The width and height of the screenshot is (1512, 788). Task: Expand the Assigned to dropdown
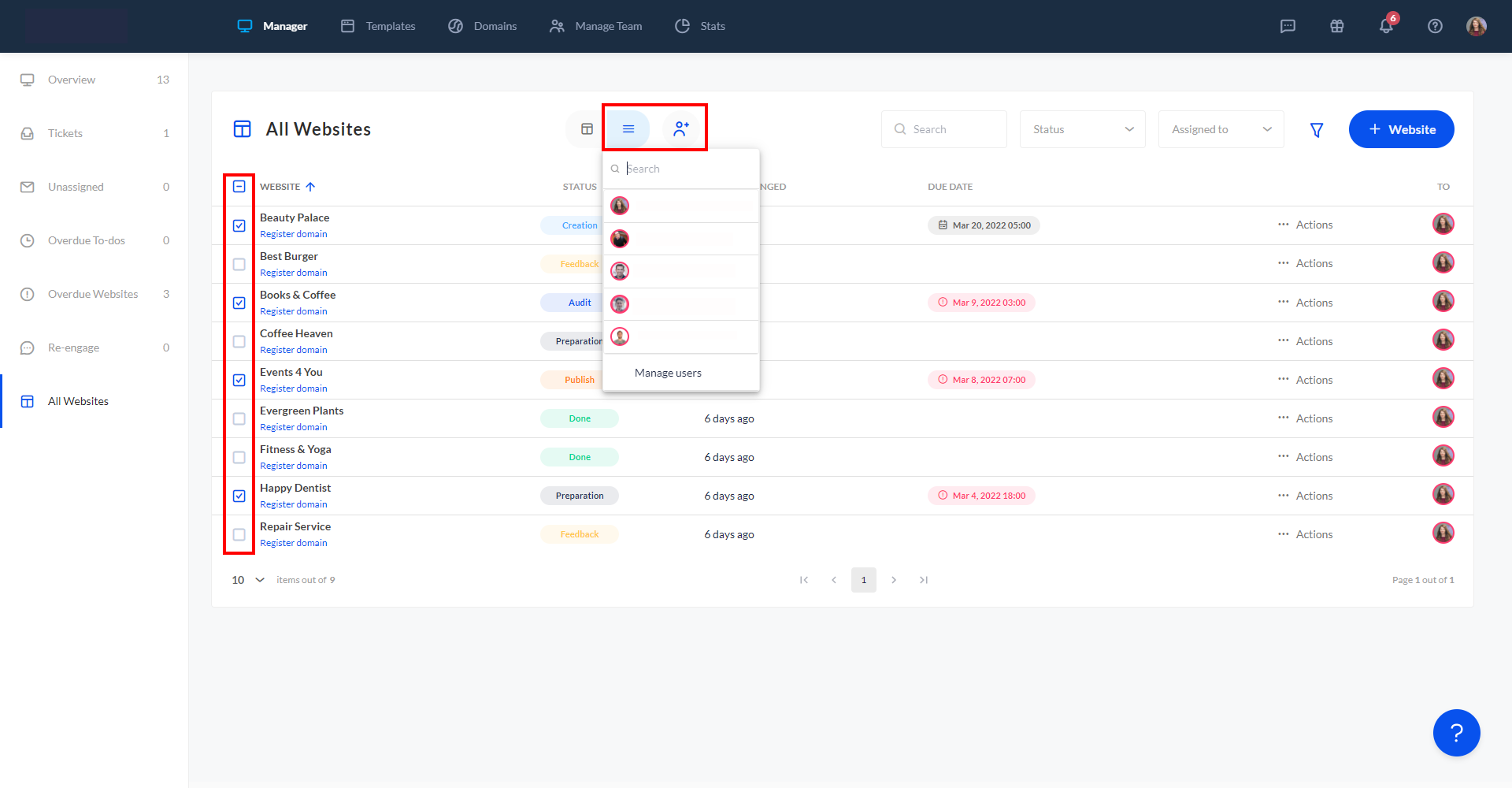point(1221,129)
